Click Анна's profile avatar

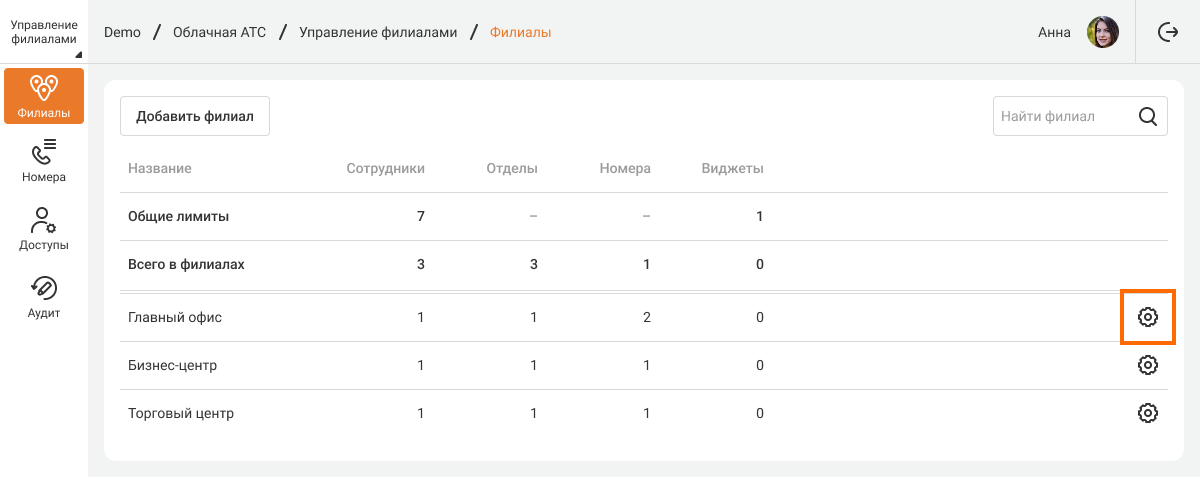[1102, 32]
